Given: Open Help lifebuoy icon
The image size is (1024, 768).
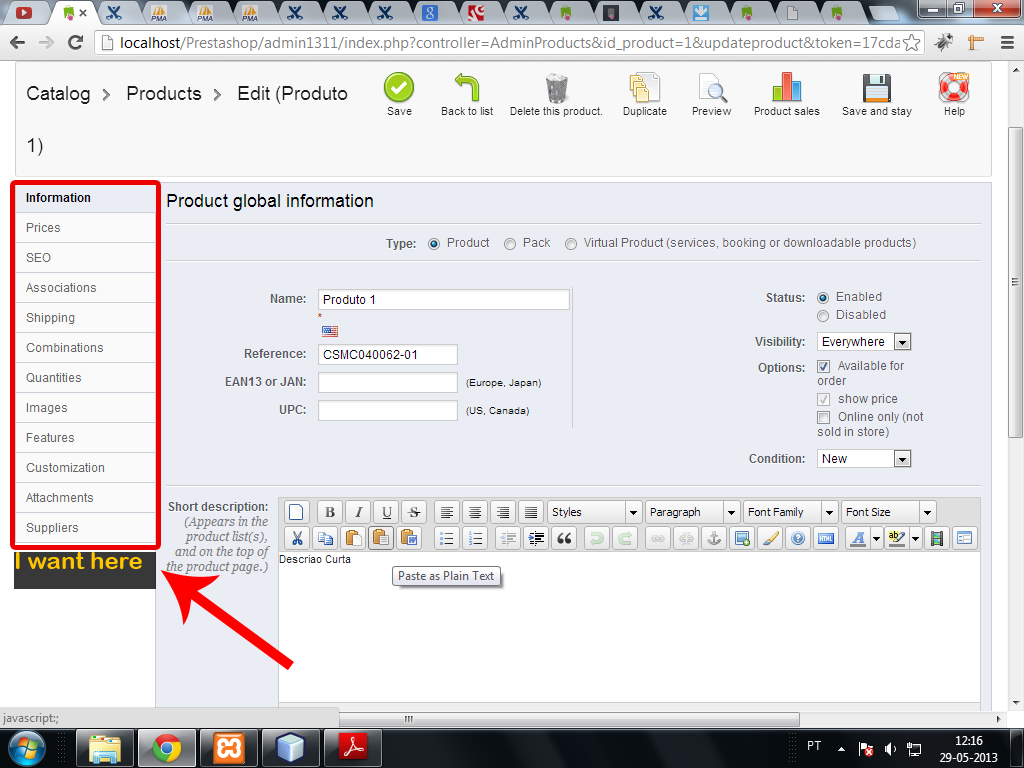Looking at the screenshot, I should 954,88.
